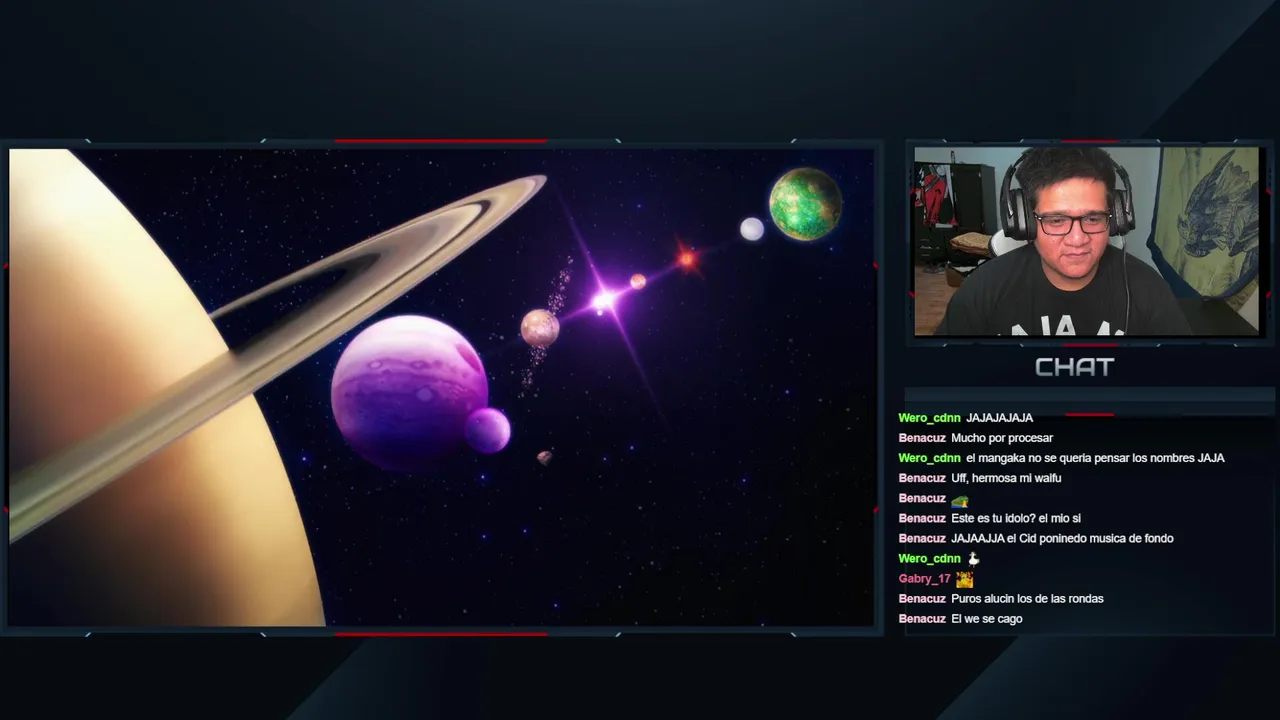Image resolution: width=1280 pixels, height=720 pixels.
Task: Click the large purple planet in the video
Action: pyautogui.click(x=410, y=392)
